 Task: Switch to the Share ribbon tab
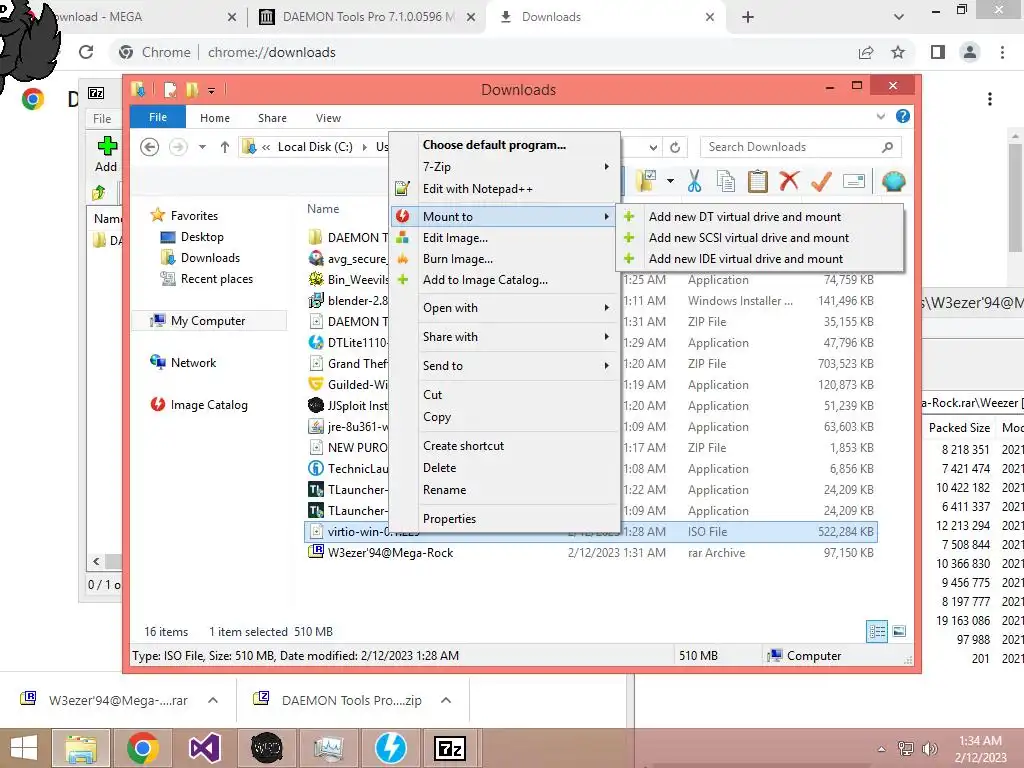point(272,118)
